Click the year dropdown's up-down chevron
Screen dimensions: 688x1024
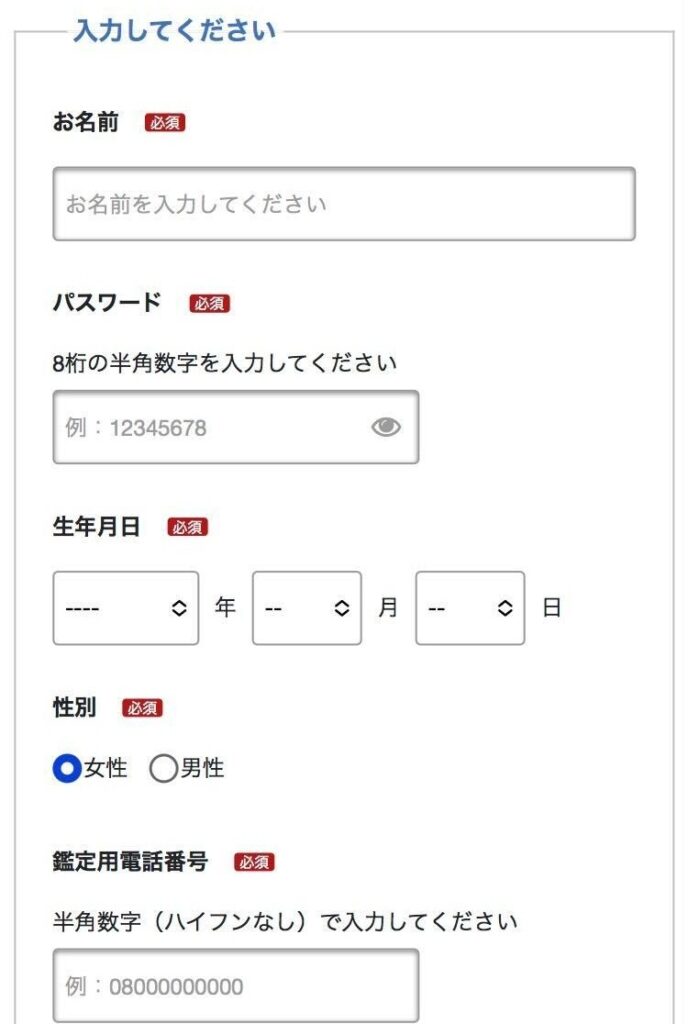pos(180,606)
